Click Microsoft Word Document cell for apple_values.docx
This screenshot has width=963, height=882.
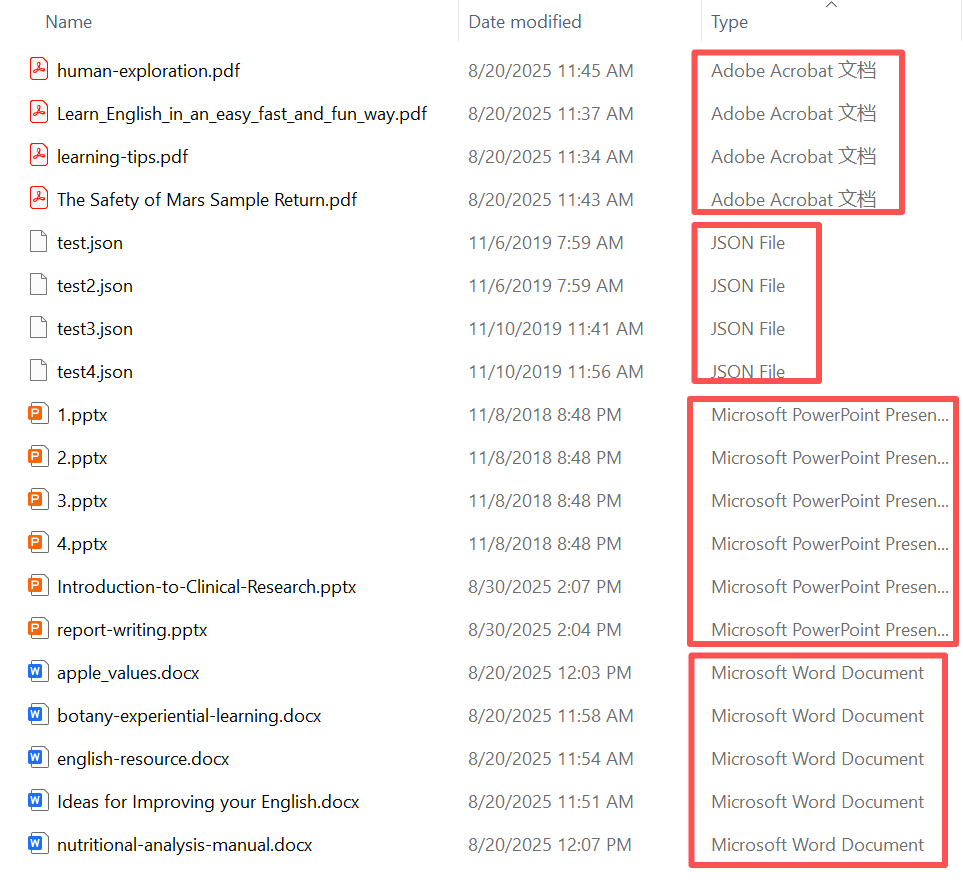[x=817, y=673]
